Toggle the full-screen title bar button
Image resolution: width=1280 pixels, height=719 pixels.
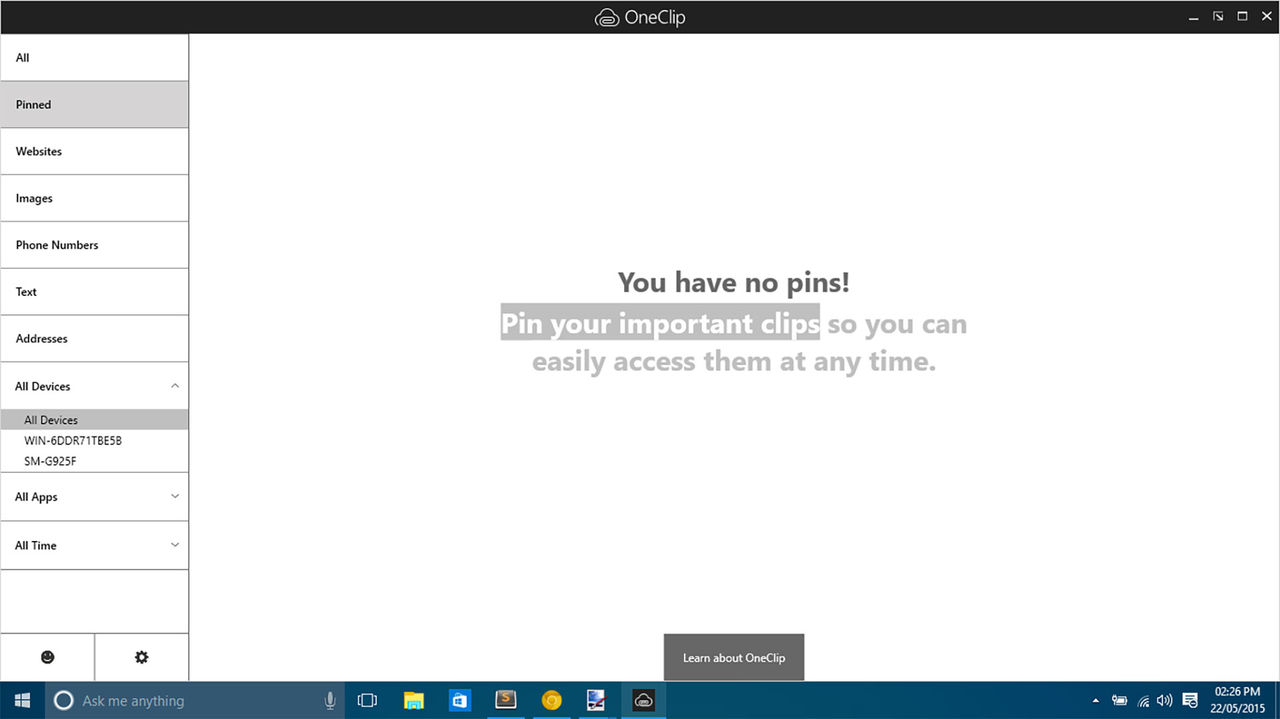pyautogui.click(x=1218, y=16)
